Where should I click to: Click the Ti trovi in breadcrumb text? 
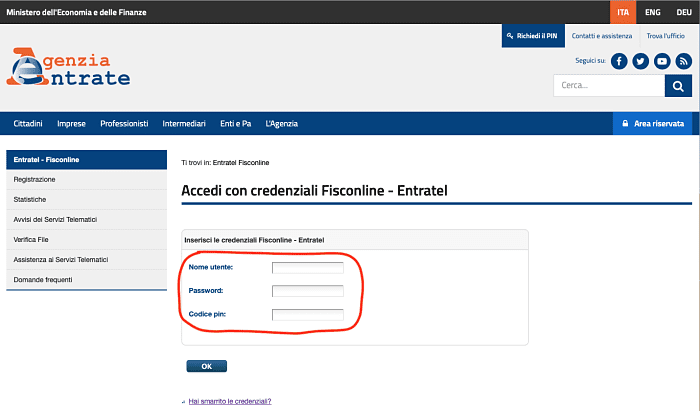[x=225, y=163]
